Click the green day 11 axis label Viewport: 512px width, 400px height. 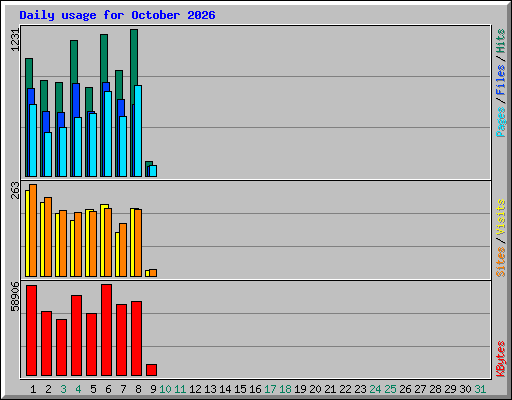(180, 389)
